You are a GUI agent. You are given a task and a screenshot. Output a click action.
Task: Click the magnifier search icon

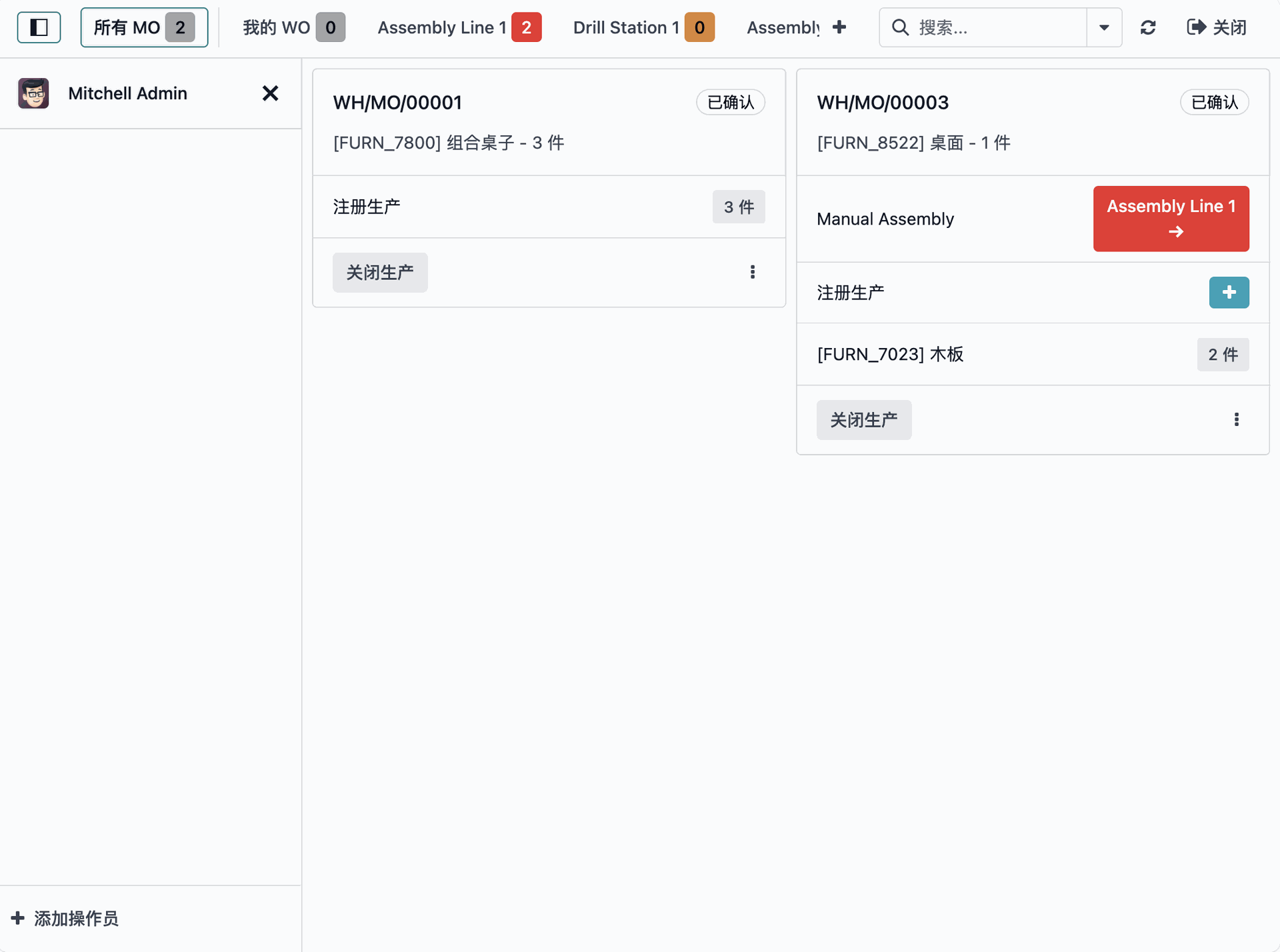[x=900, y=27]
